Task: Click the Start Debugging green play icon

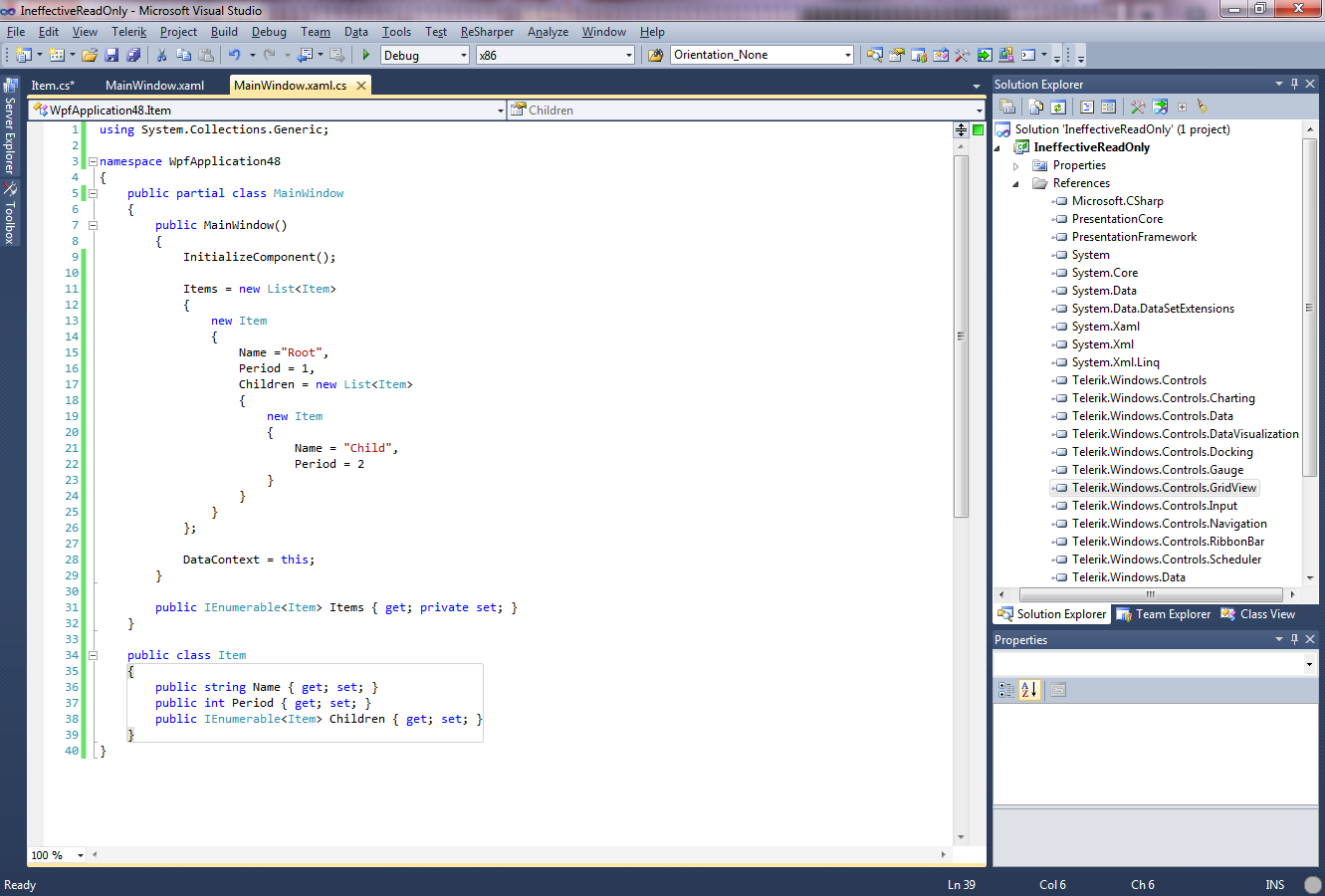Action: [366, 56]
